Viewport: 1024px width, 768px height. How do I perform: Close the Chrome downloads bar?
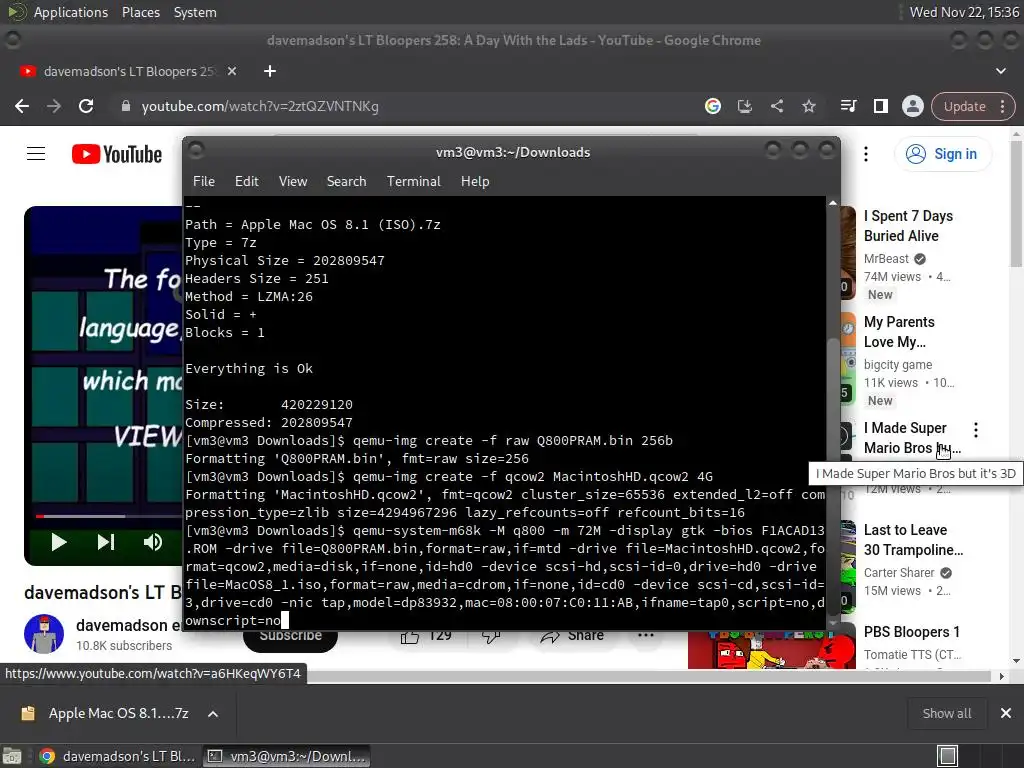coord(1006,714)
